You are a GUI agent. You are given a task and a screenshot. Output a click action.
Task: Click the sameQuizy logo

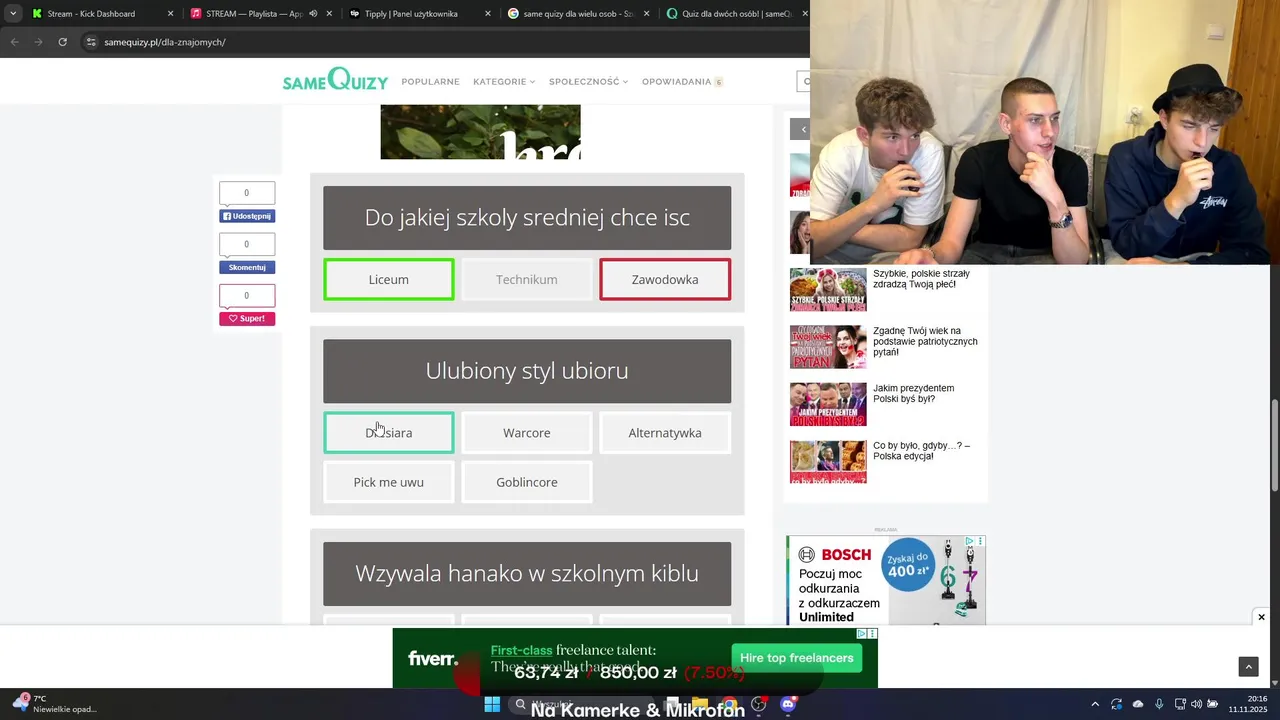(x=335, y=80)
